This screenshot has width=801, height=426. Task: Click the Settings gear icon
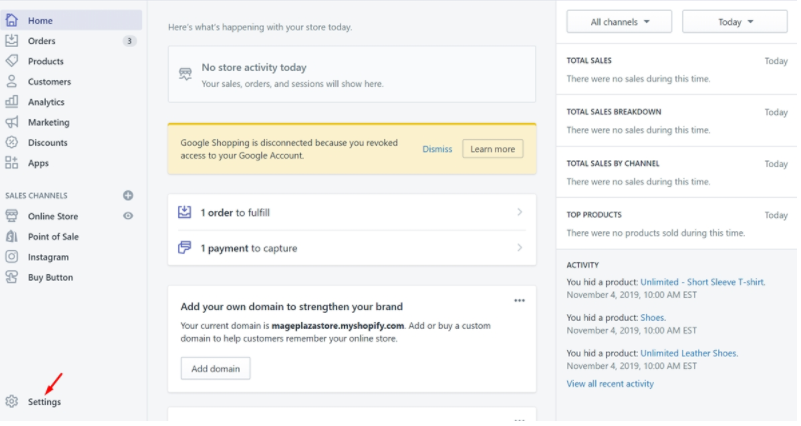point(12,401)
